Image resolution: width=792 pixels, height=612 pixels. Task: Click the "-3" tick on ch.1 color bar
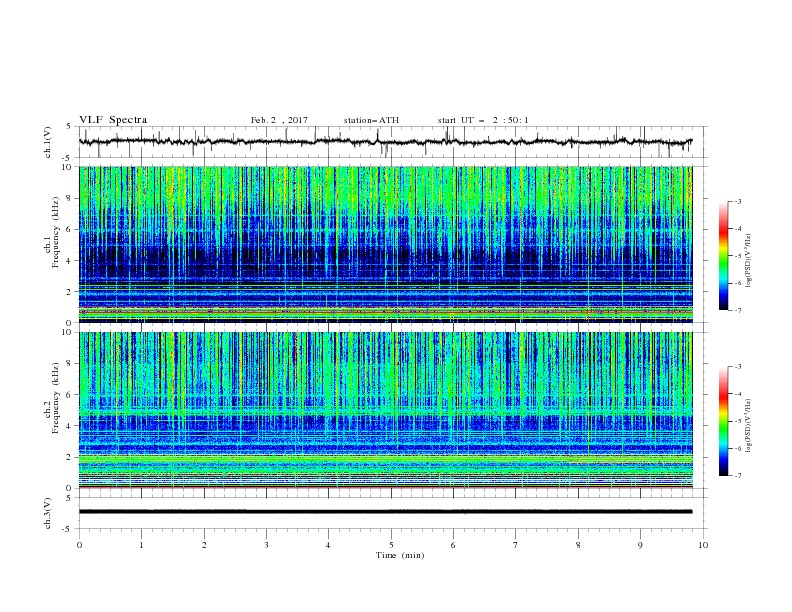click(737, 201)
